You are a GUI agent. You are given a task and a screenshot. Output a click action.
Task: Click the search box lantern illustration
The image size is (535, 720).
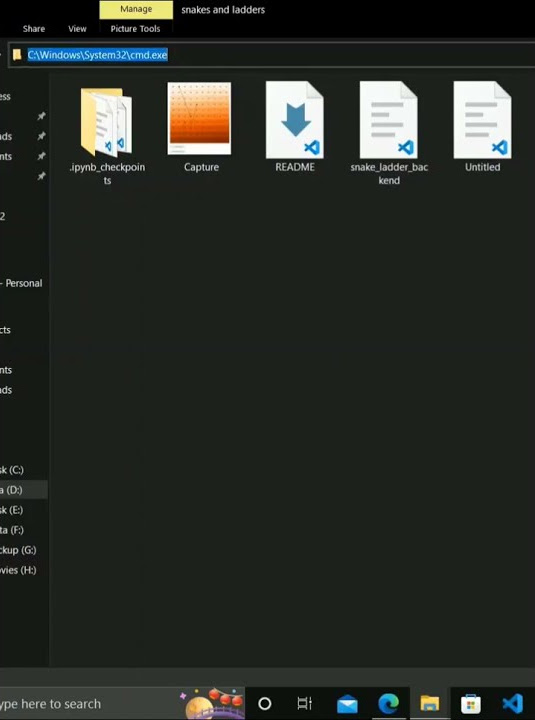212,703
